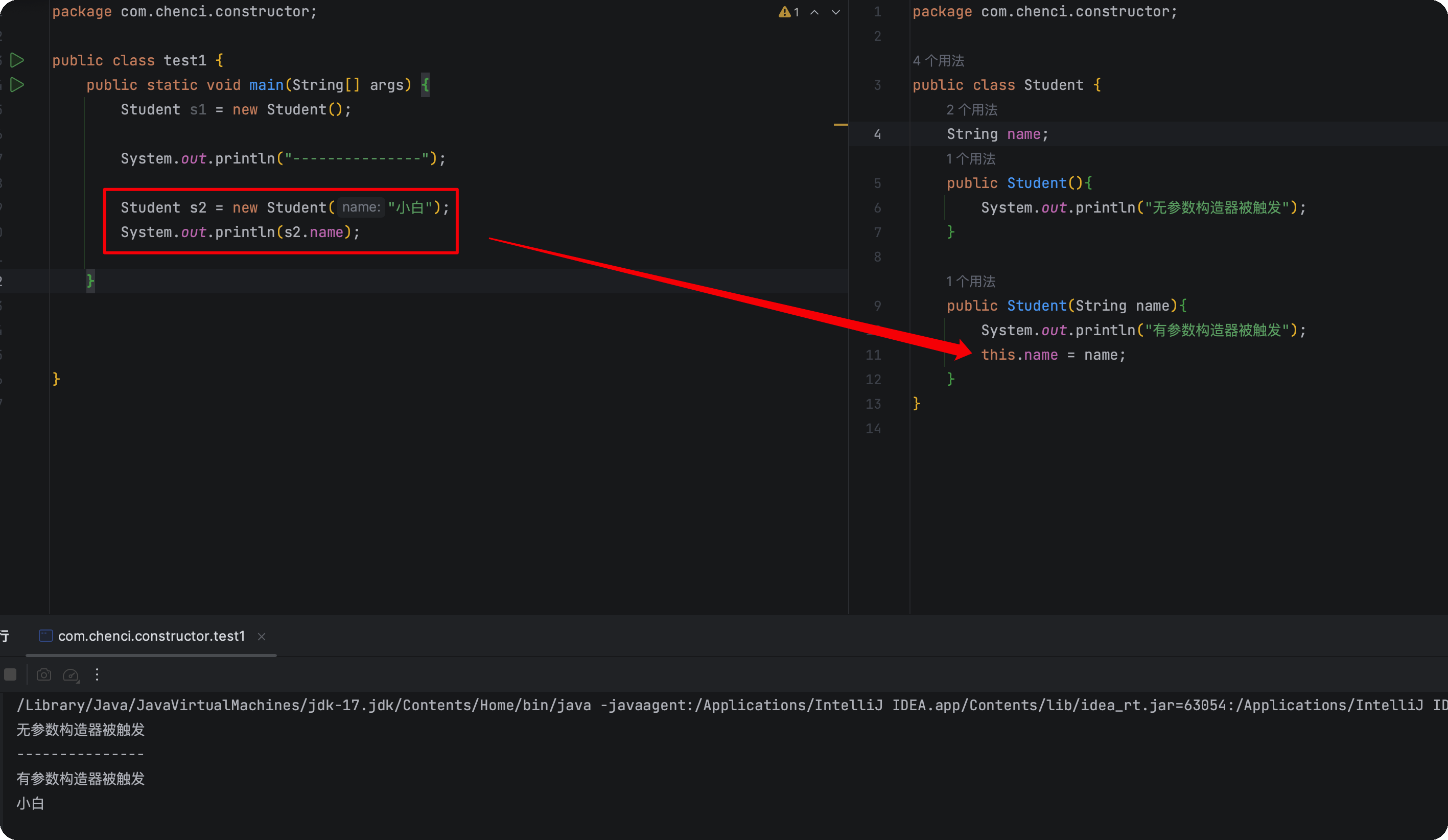The width and height of the screenshot is (1448, 840).
Task: Click the run console tab icon
Action: tap(45, 636)
